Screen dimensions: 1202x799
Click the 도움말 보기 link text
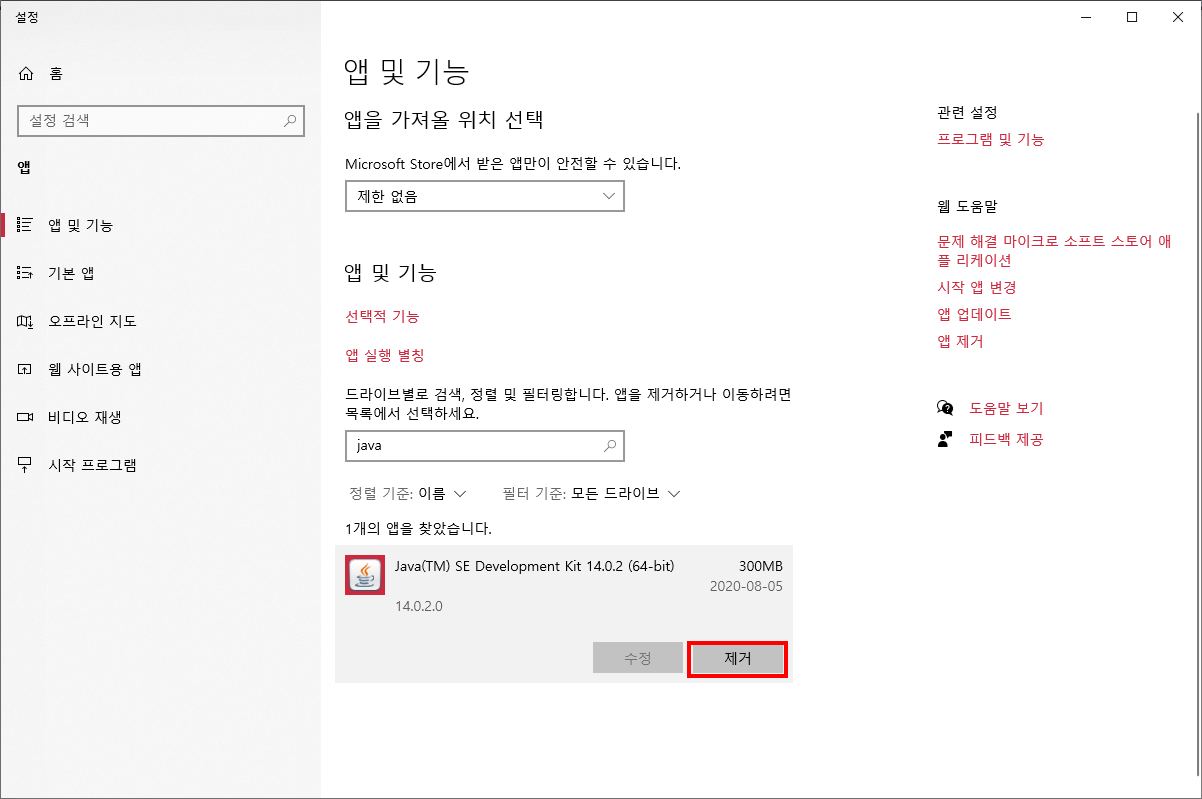[1006, 408]
